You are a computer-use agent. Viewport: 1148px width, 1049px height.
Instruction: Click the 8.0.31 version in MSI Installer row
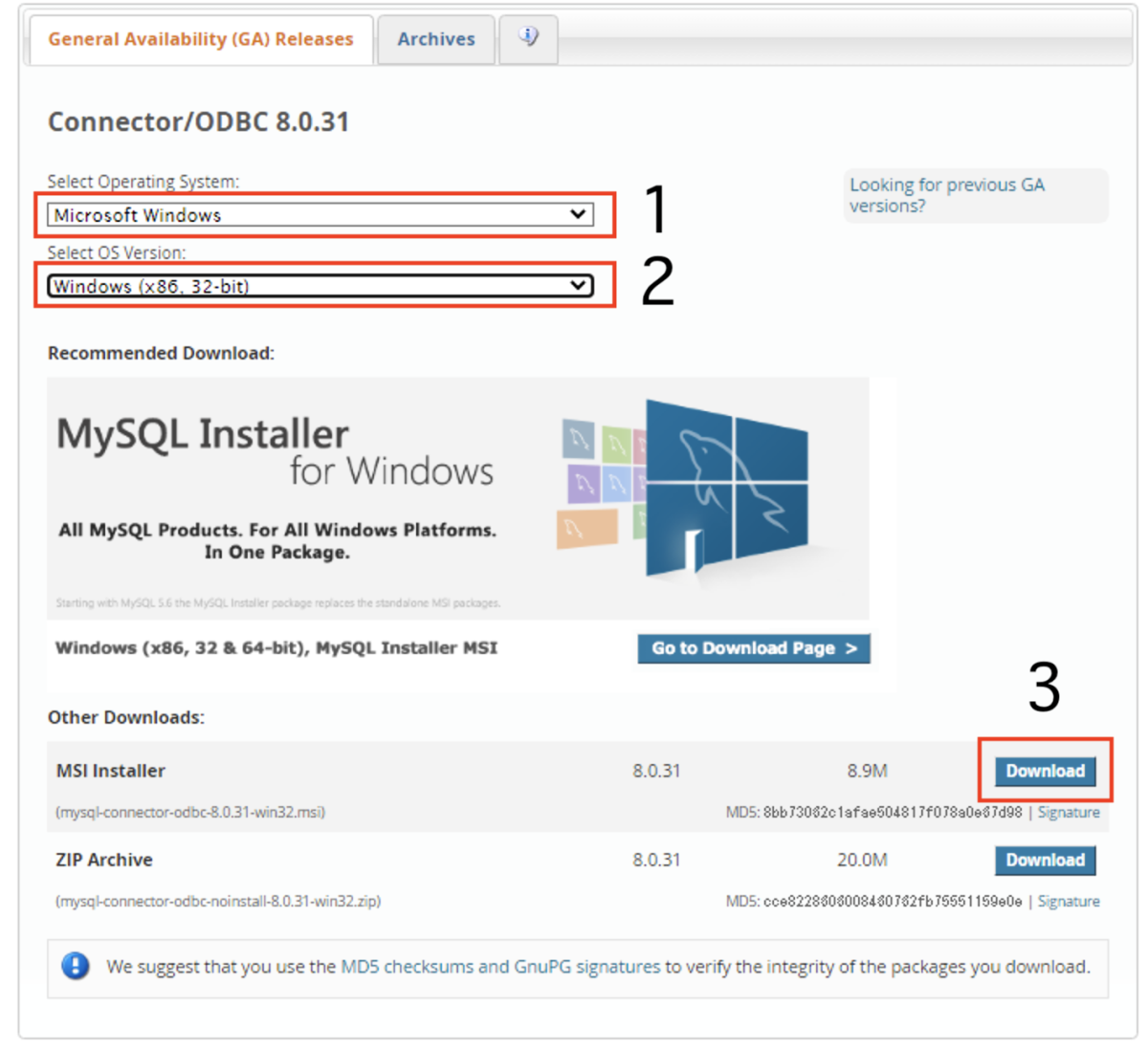(x=656, y=771)
